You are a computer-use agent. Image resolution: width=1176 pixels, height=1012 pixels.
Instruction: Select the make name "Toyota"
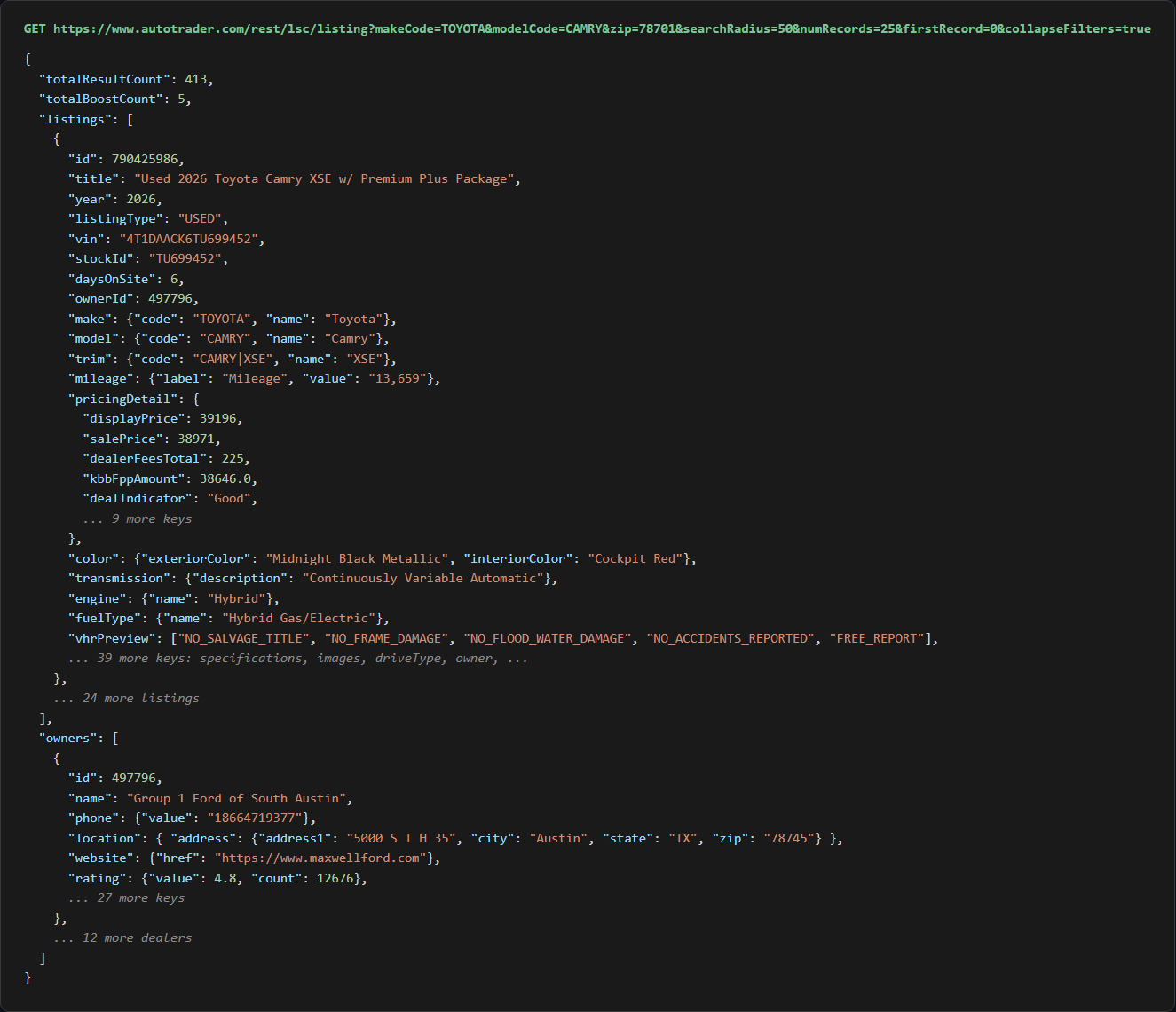click(x=353, y=319)
